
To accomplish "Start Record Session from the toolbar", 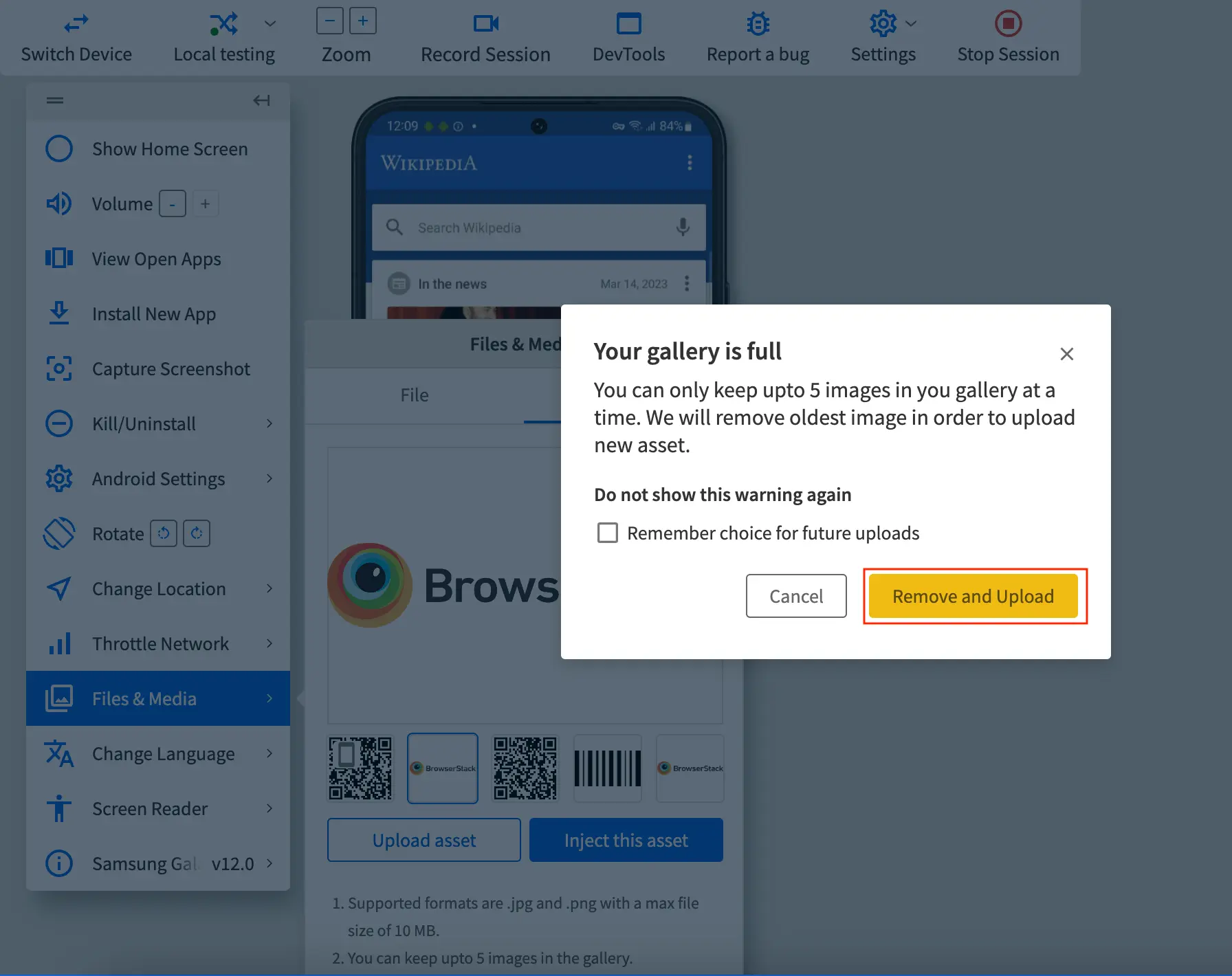I will click(485, 24).
